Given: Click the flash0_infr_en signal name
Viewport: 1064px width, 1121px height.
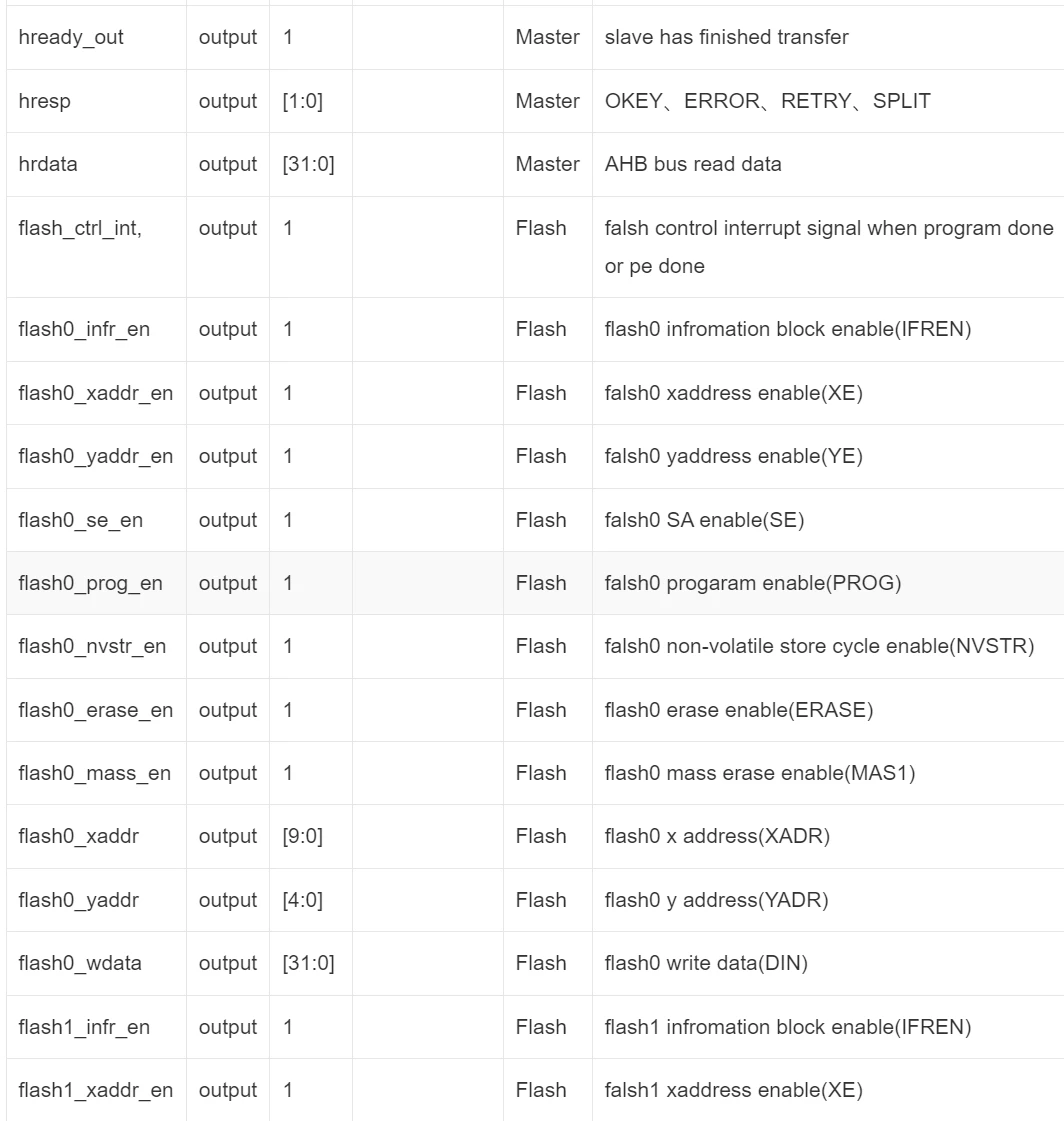Looking at the screenshot, I should (84, 329).
